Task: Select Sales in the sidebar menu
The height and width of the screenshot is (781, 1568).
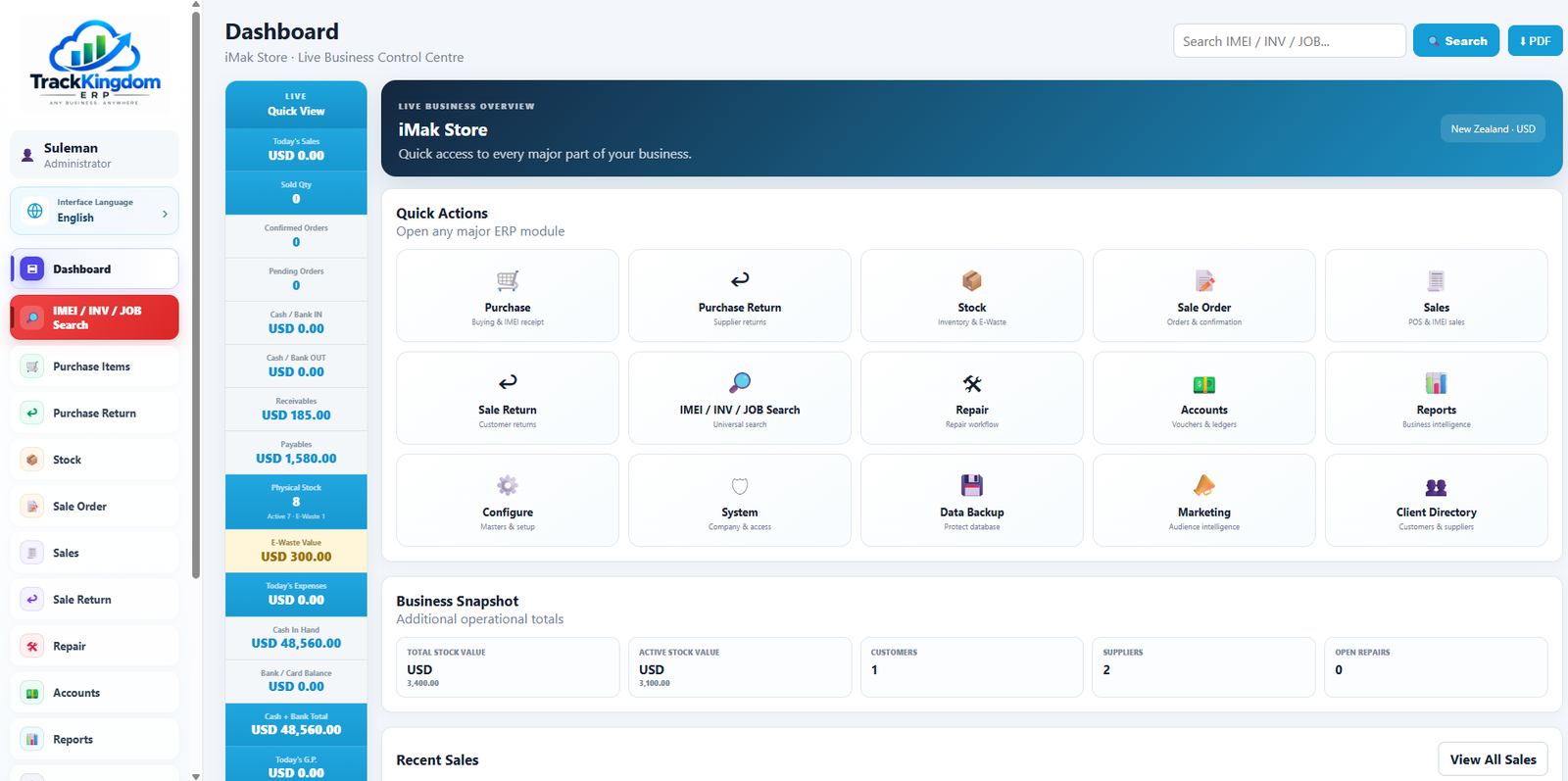Action: click(94, 553)
